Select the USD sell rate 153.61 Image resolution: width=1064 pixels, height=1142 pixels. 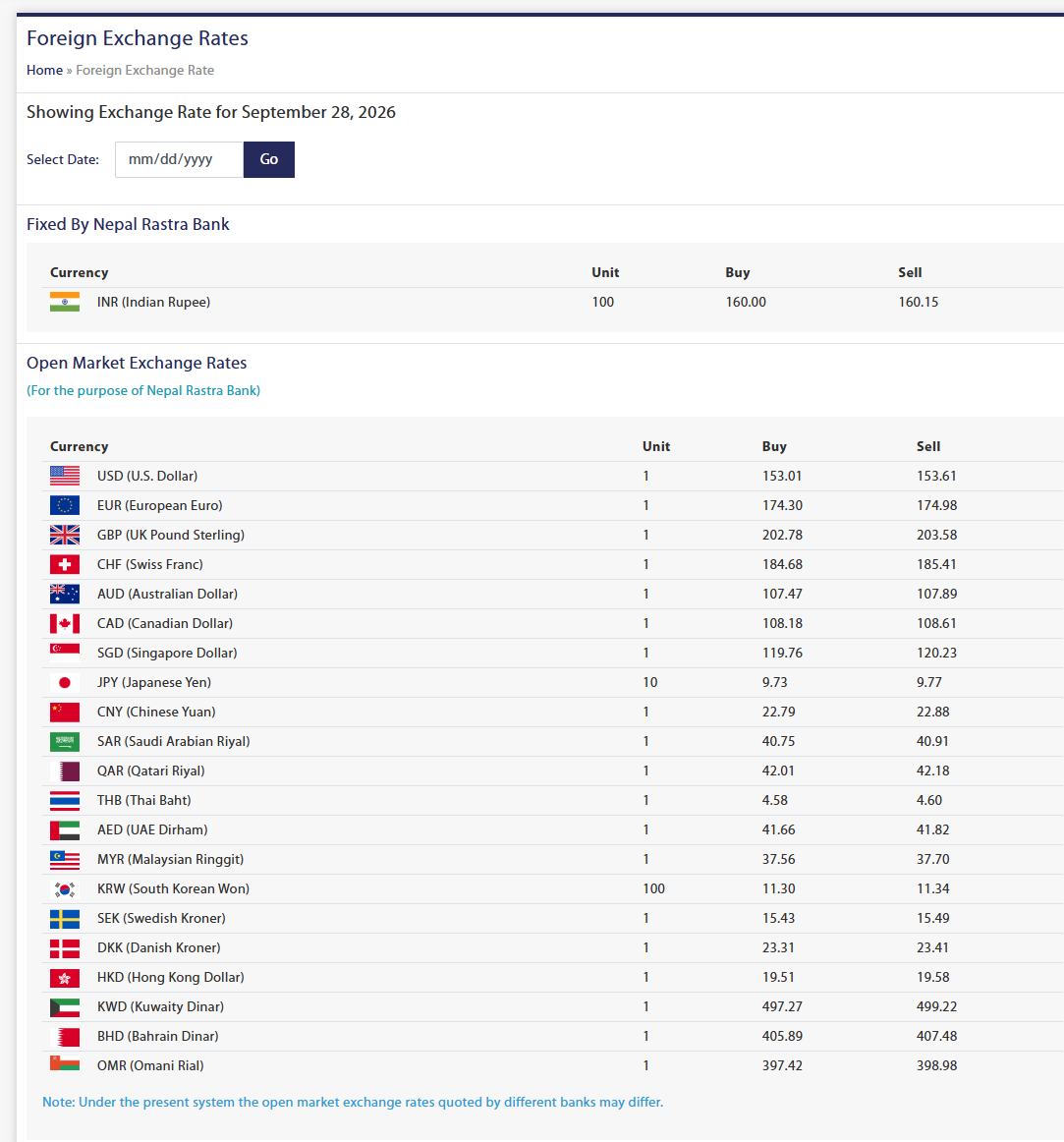coord(936,476)
